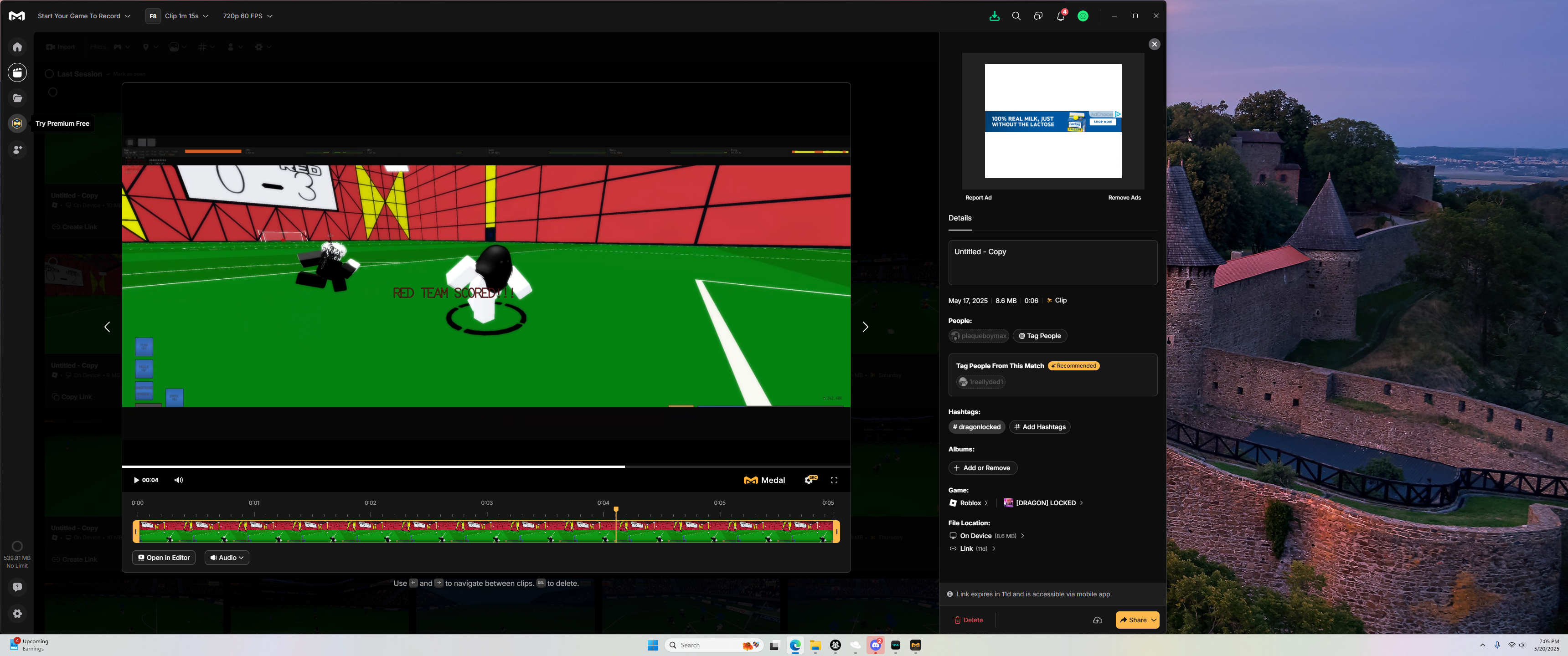This screenshot has height=656, width=1568.
Task: Open the Clips library sidebar icon
Action: 17,72
